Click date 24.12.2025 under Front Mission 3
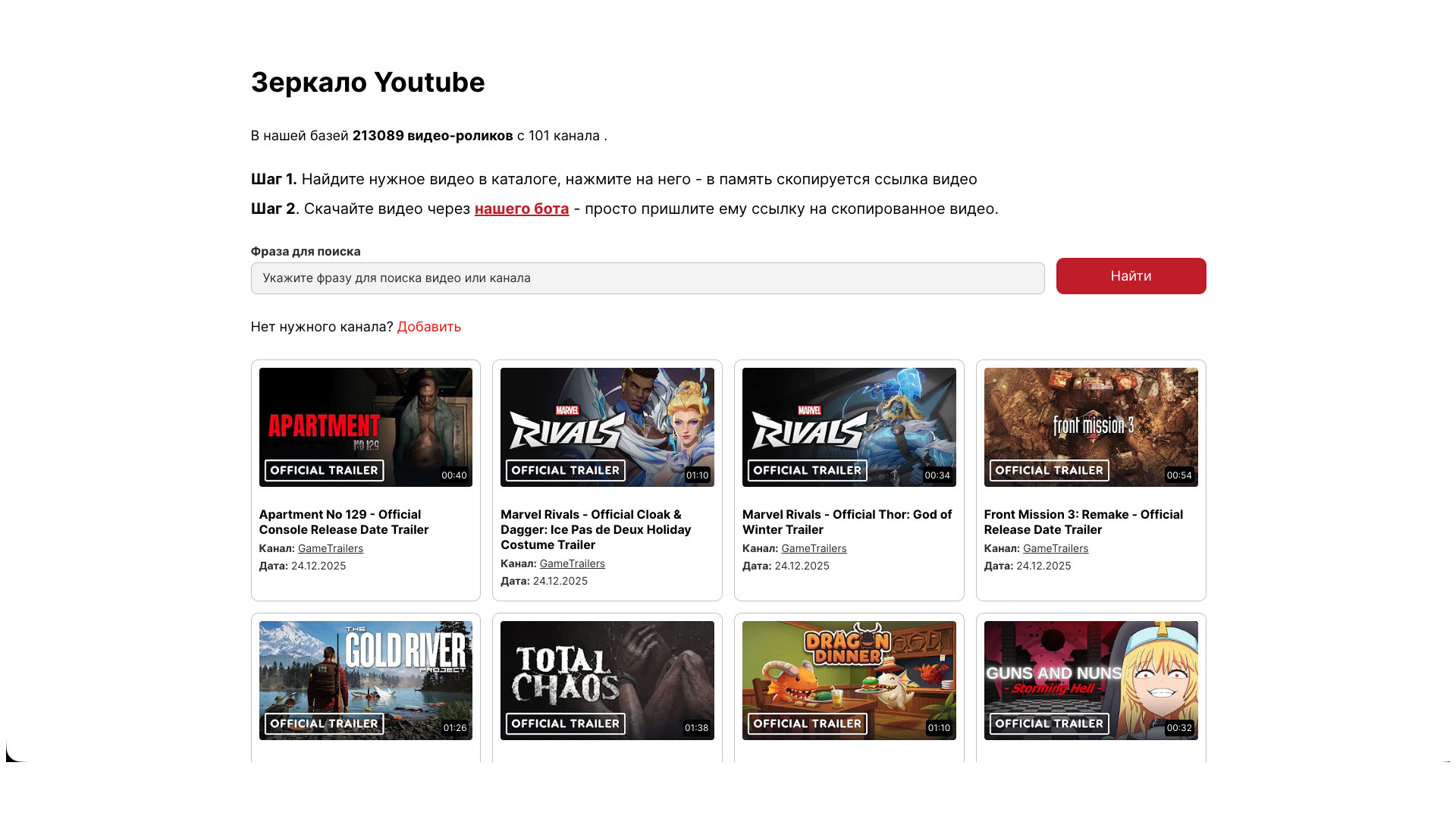The width and height of the screenshot is (1456, 819). tap(1043, 566)
